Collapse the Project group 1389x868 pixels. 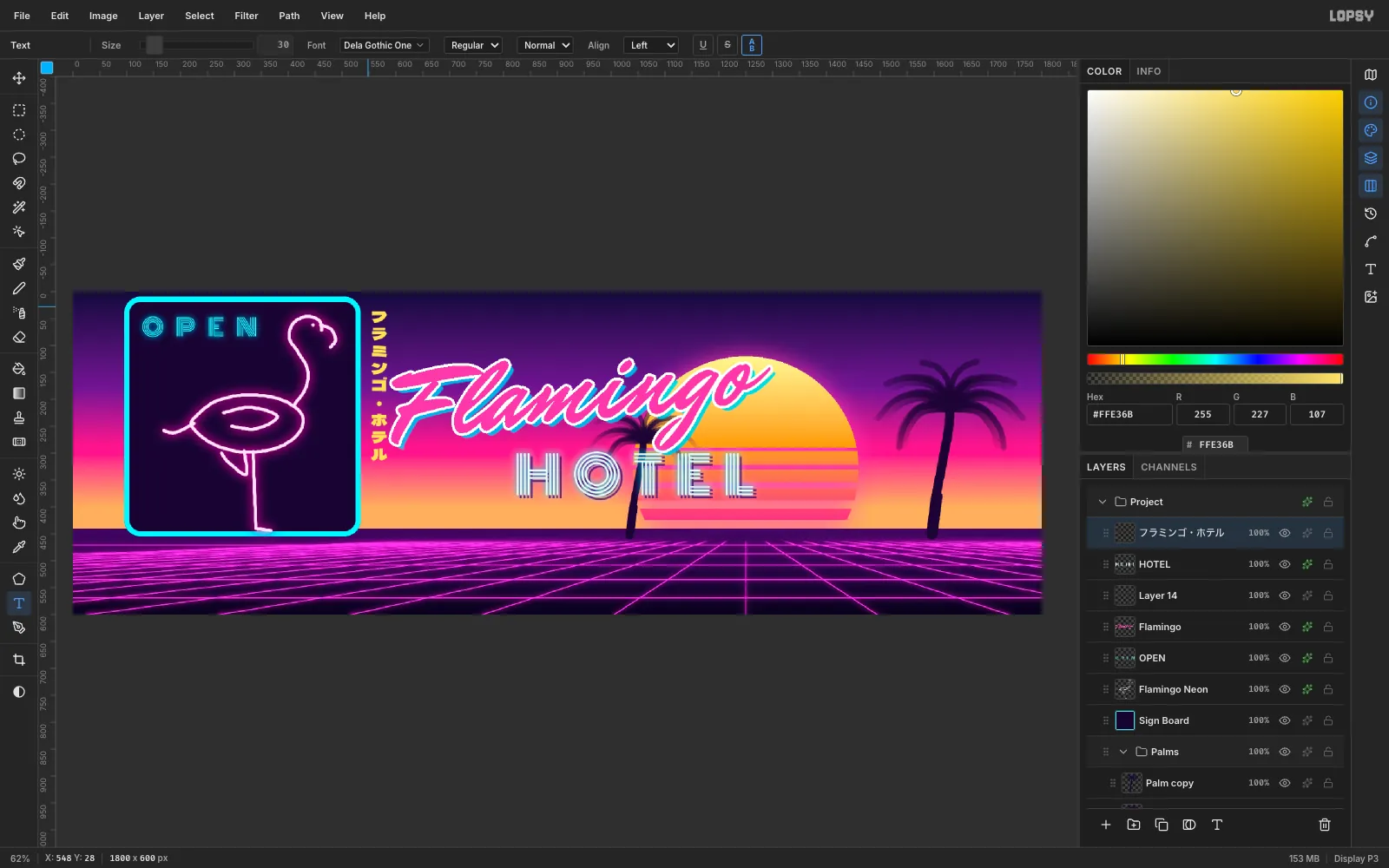pos(1103,502)
